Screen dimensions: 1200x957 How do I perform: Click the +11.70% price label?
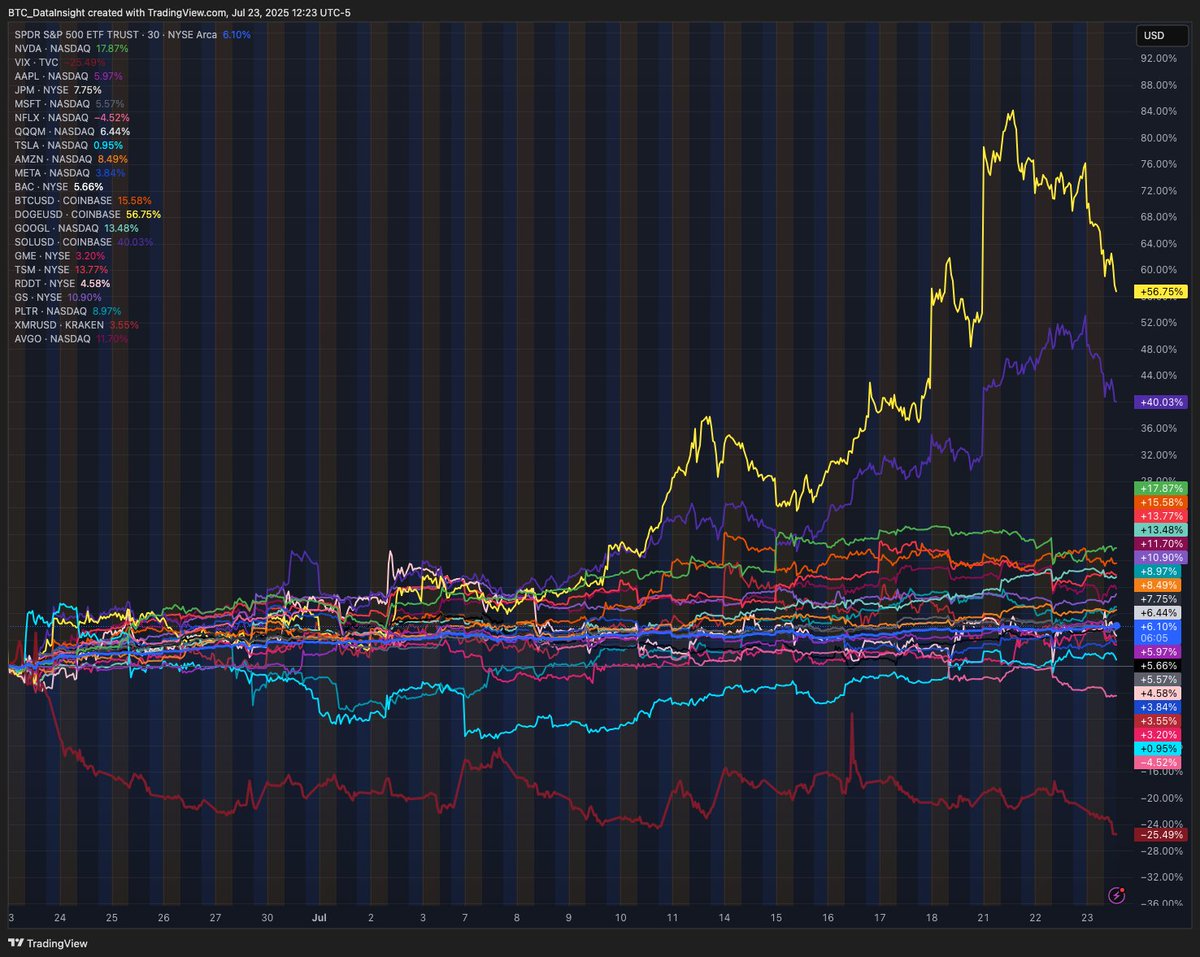(x=1159, y=543)
